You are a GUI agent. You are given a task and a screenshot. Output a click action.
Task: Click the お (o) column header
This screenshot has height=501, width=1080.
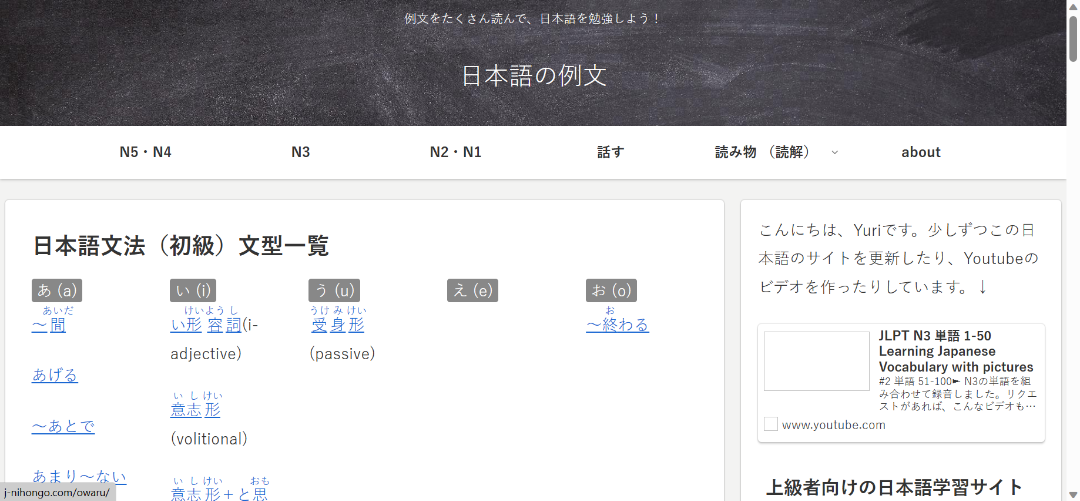(x=612, y=291)
